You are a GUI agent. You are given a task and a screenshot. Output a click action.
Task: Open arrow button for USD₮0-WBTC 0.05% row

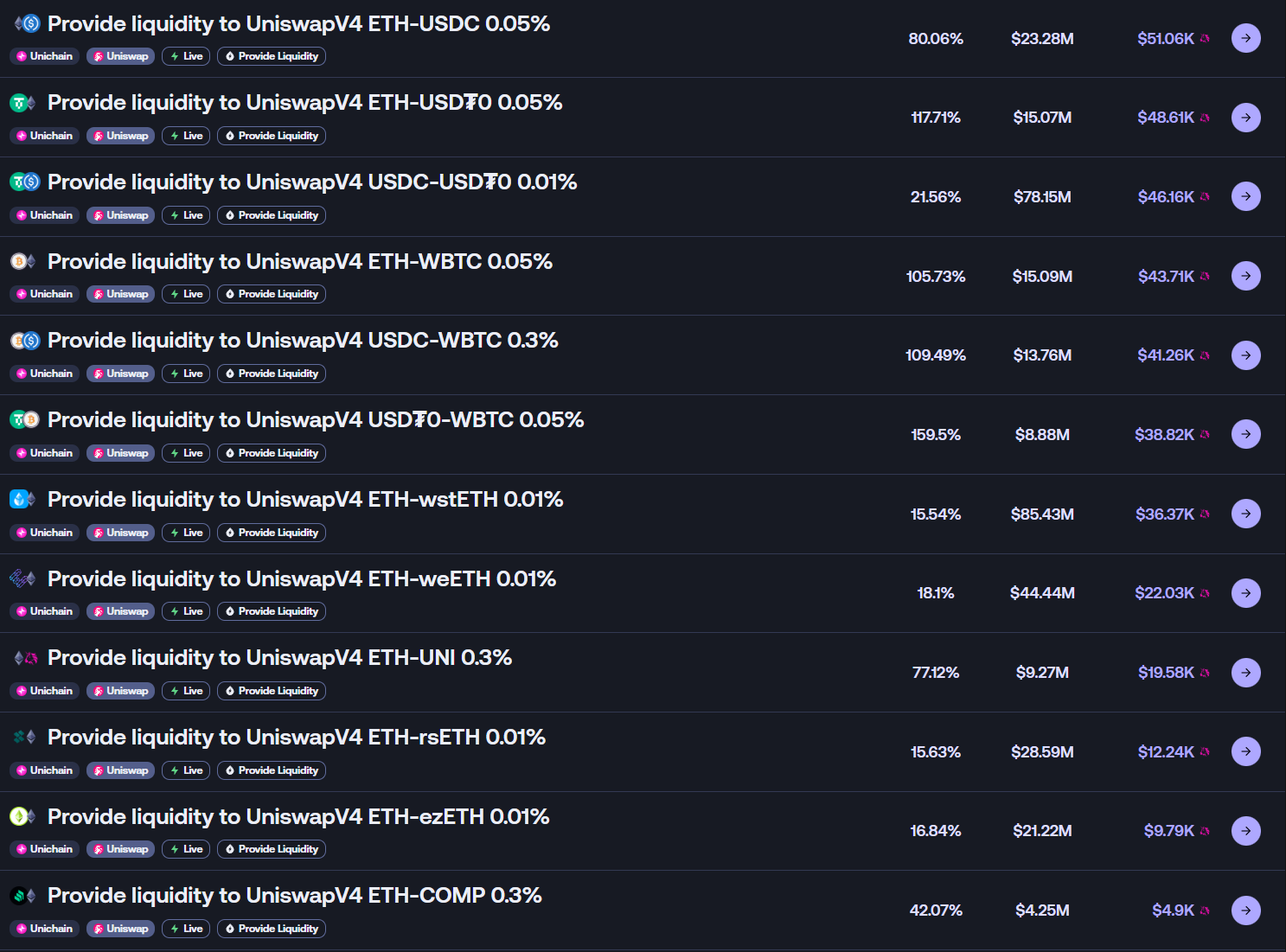pyautogui.click(x=1245, y=434)
